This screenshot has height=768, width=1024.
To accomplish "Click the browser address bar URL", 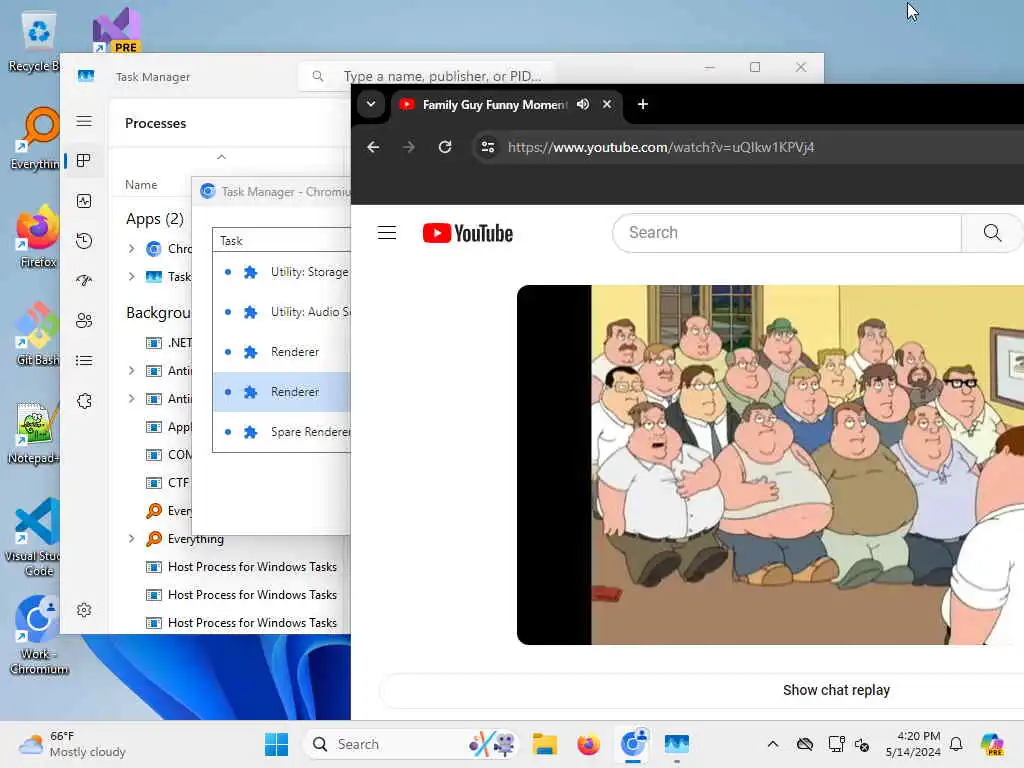I will click(x=661, y=148).
